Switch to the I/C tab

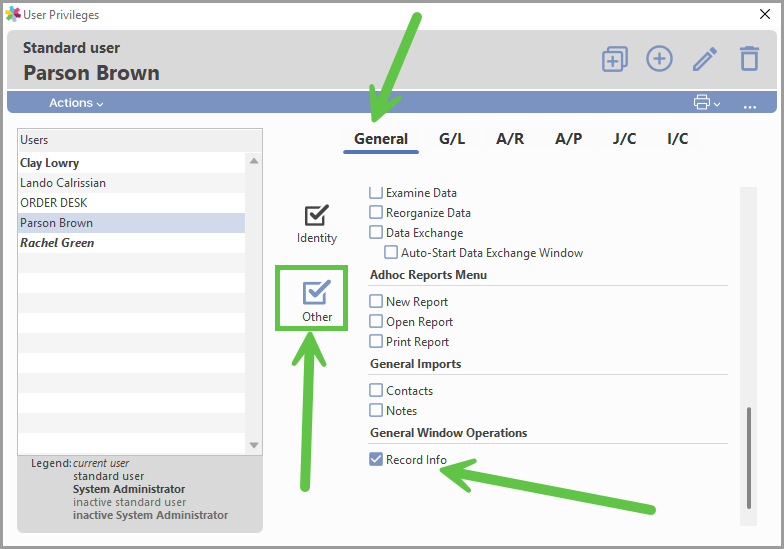coord(678,139)
